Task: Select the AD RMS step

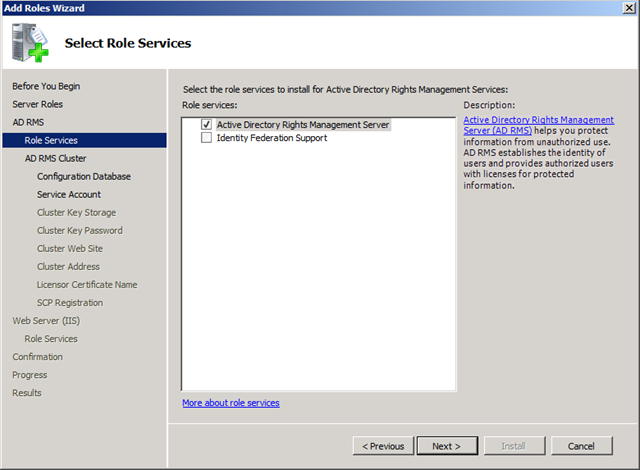Action: click(28, 122)
